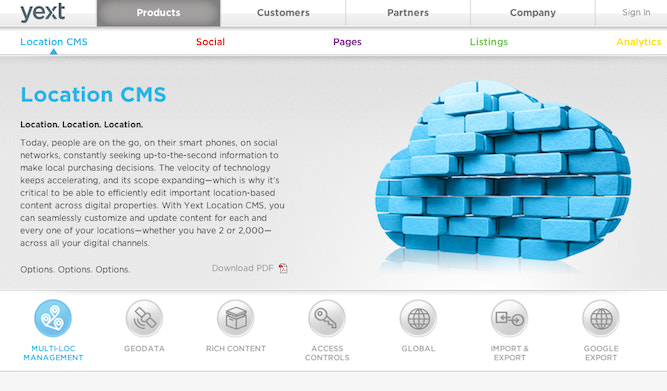This screenshot has width=667, height=391.
Task: Select the Multi-Loc Management map pins icon
Action: (x=53, y=318)
